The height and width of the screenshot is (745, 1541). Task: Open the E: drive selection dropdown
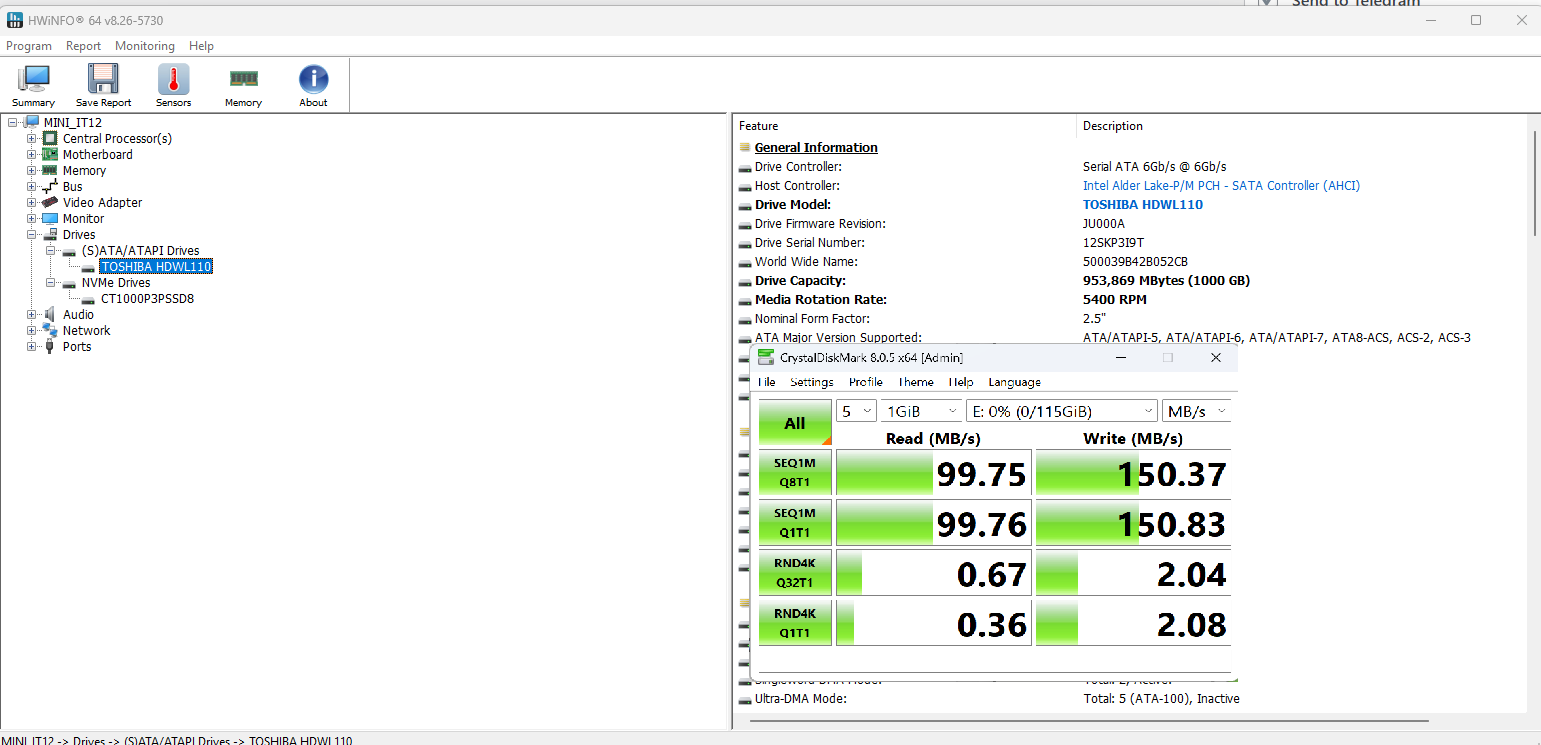coord(1062,411)
